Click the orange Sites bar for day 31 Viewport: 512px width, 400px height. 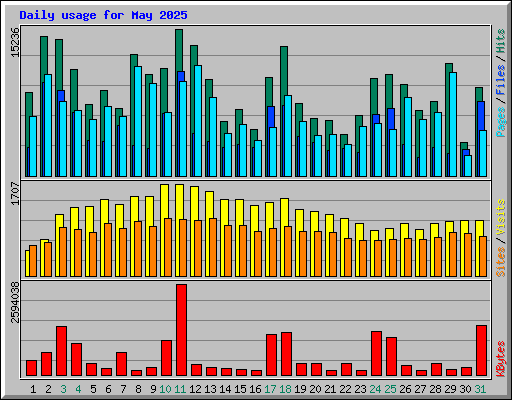483,256
